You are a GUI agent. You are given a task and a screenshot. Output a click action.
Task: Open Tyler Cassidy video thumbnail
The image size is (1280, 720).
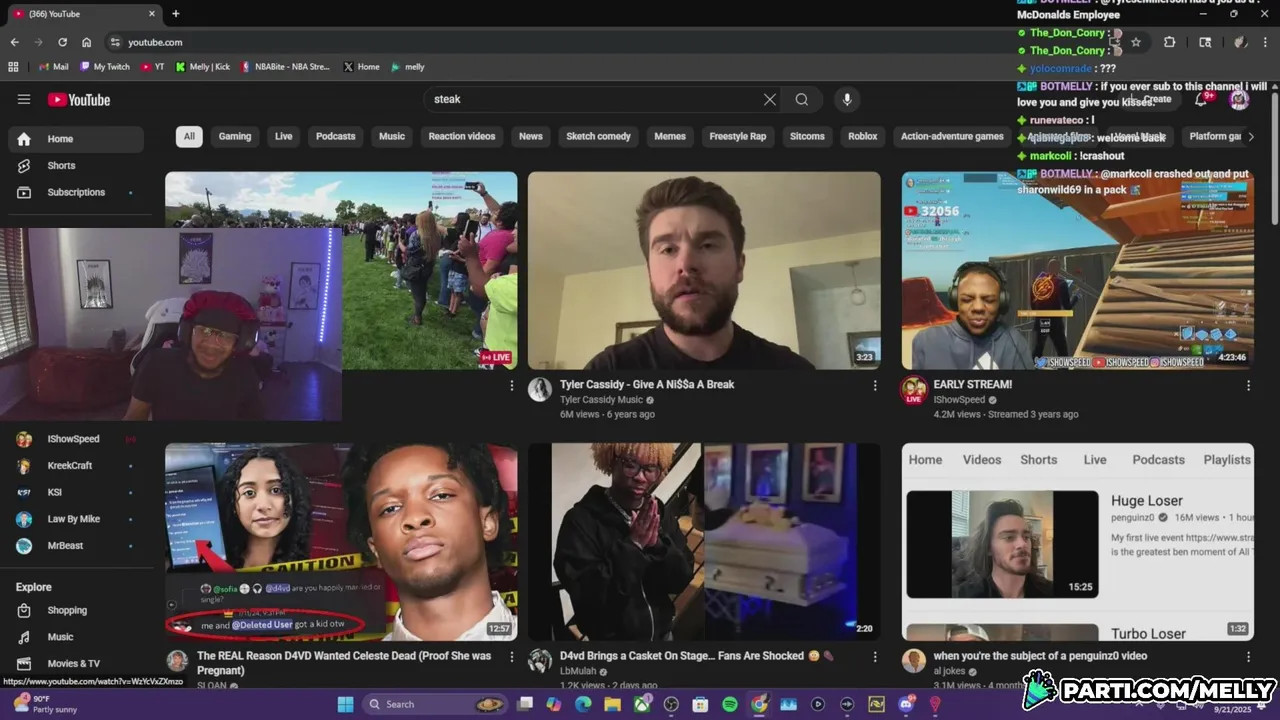704,270
